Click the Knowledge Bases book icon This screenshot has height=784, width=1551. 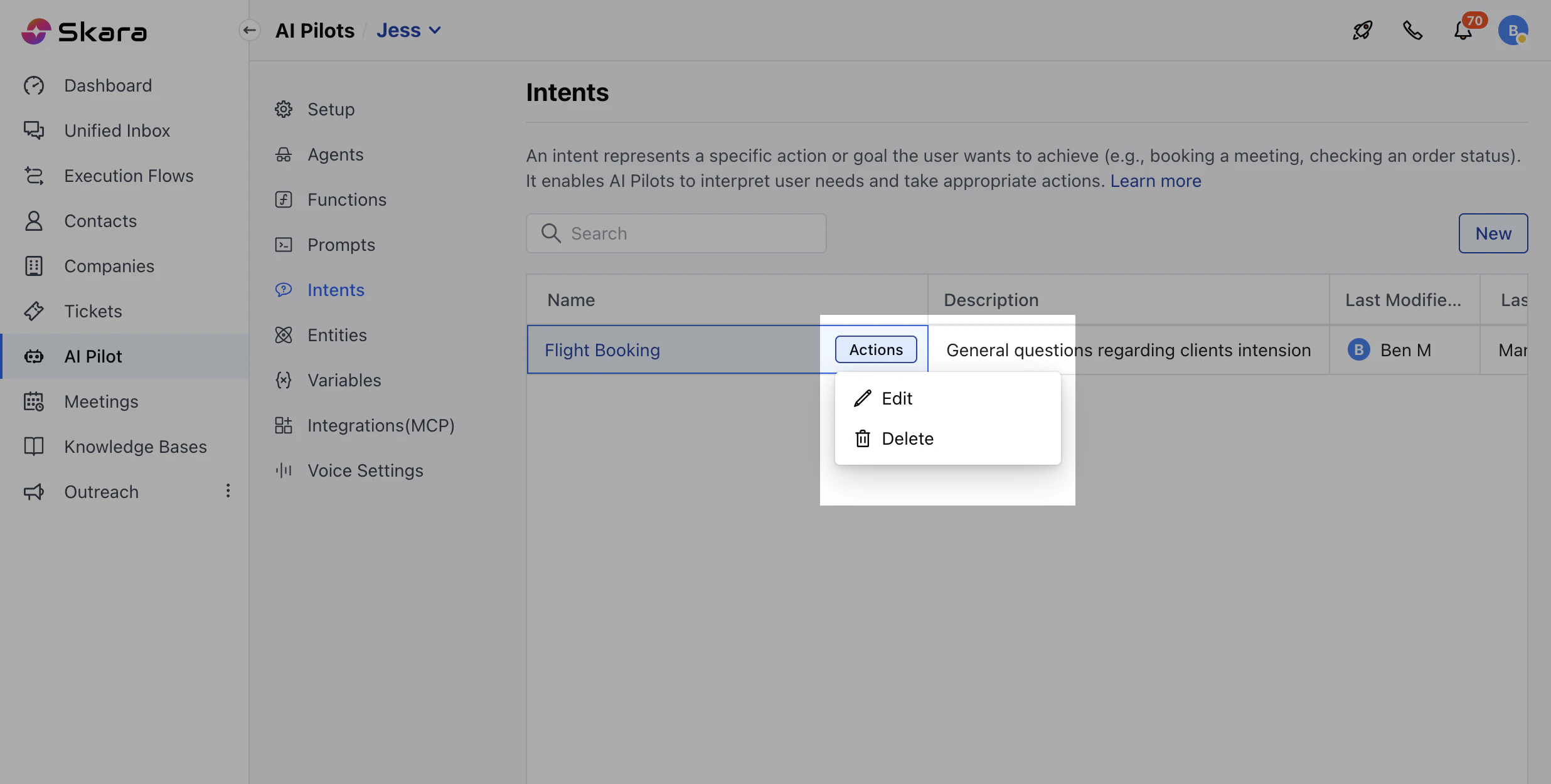34,447
